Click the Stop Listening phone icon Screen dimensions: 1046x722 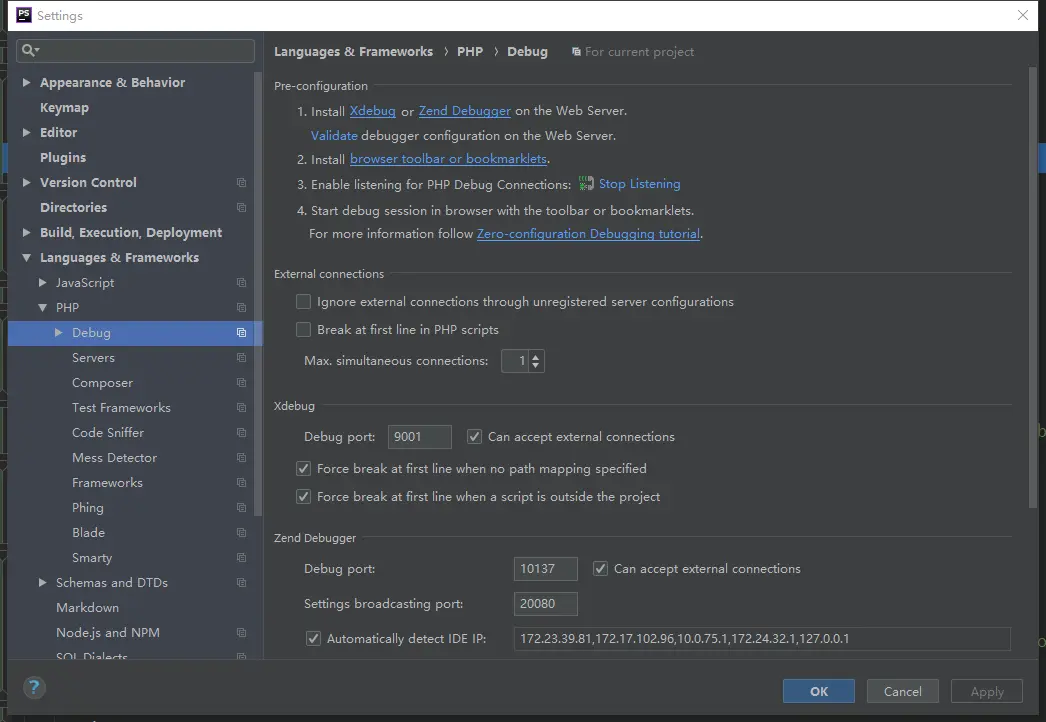coord(586,184)
